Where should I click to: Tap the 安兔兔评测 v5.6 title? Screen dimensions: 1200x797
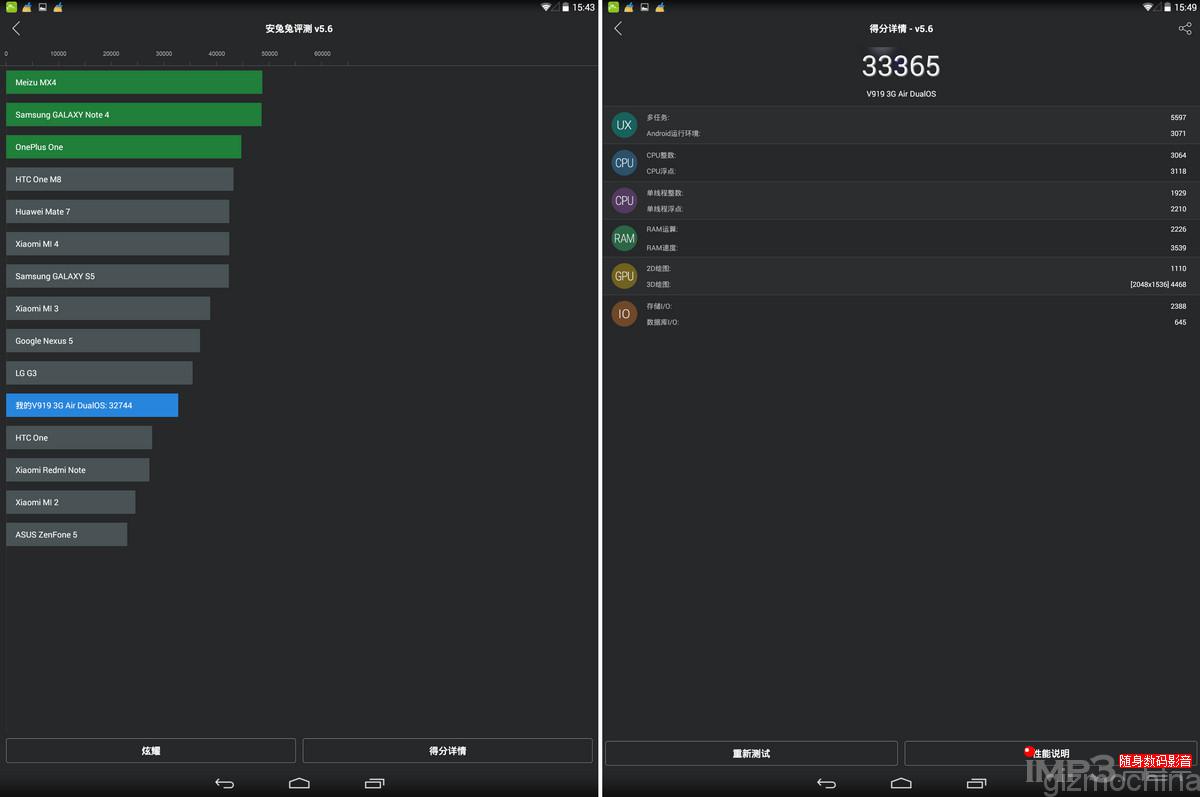coord(299,28)
